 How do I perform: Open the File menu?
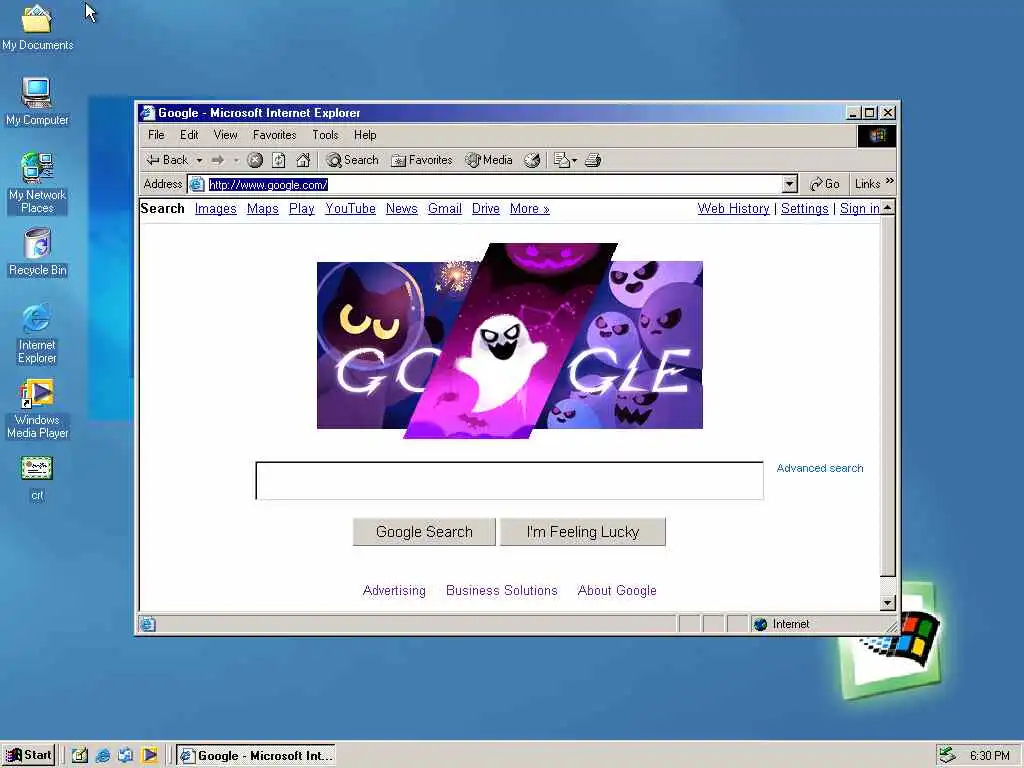[x=156, y=135]
